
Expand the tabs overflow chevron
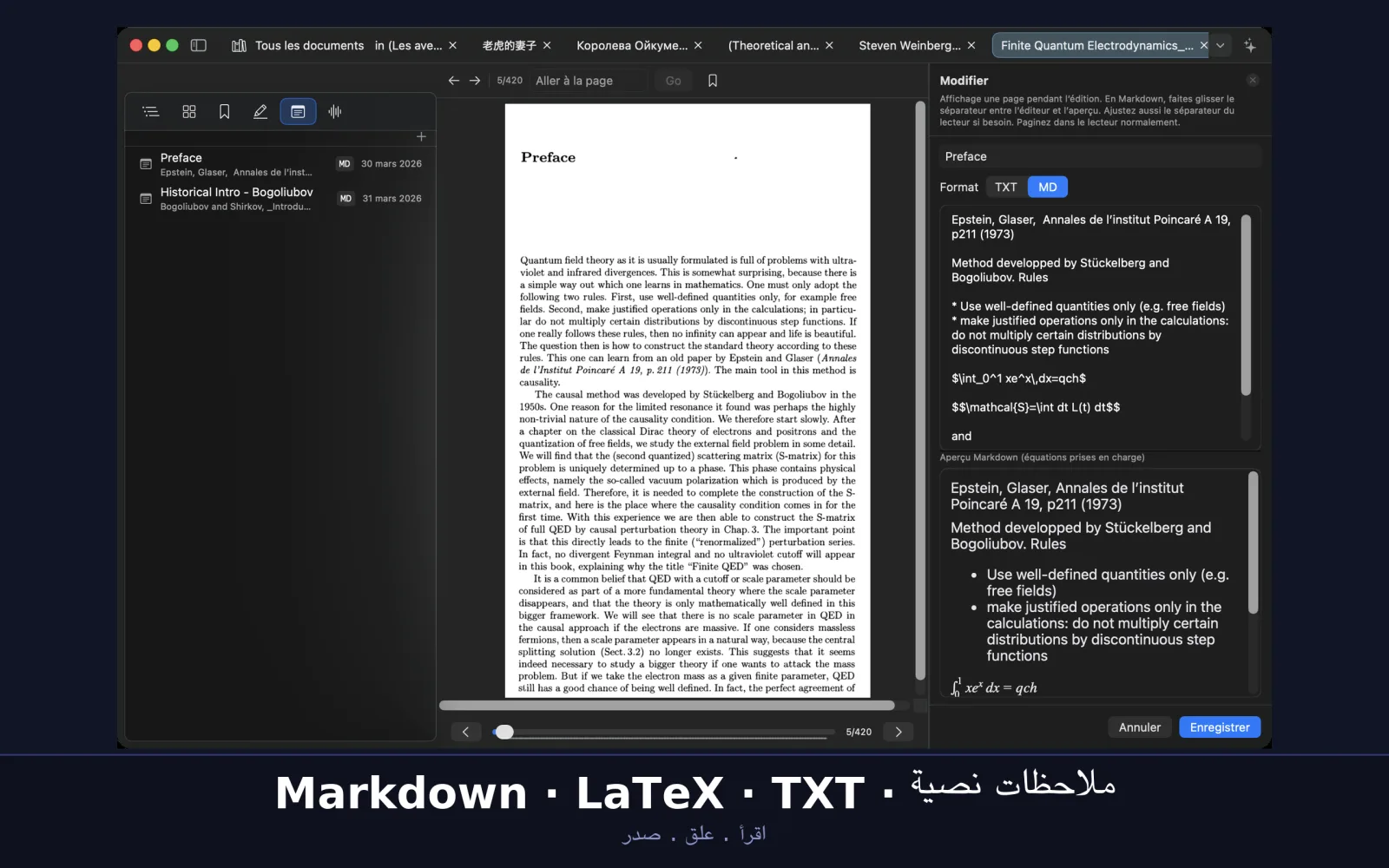coord(1221,45)
